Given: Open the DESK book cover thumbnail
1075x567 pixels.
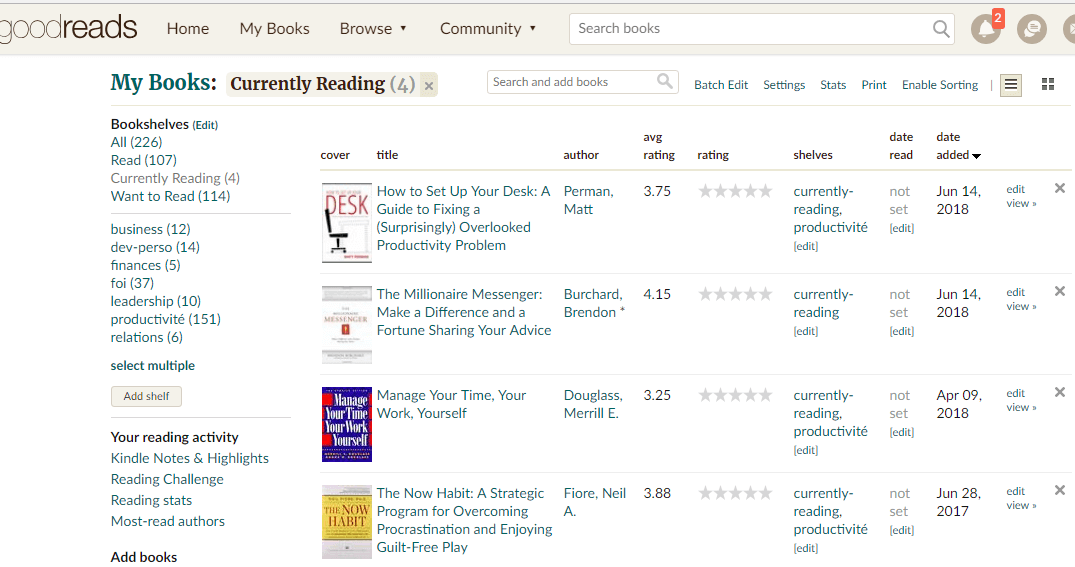Looking at the screenshot, I should click(347, 223).
